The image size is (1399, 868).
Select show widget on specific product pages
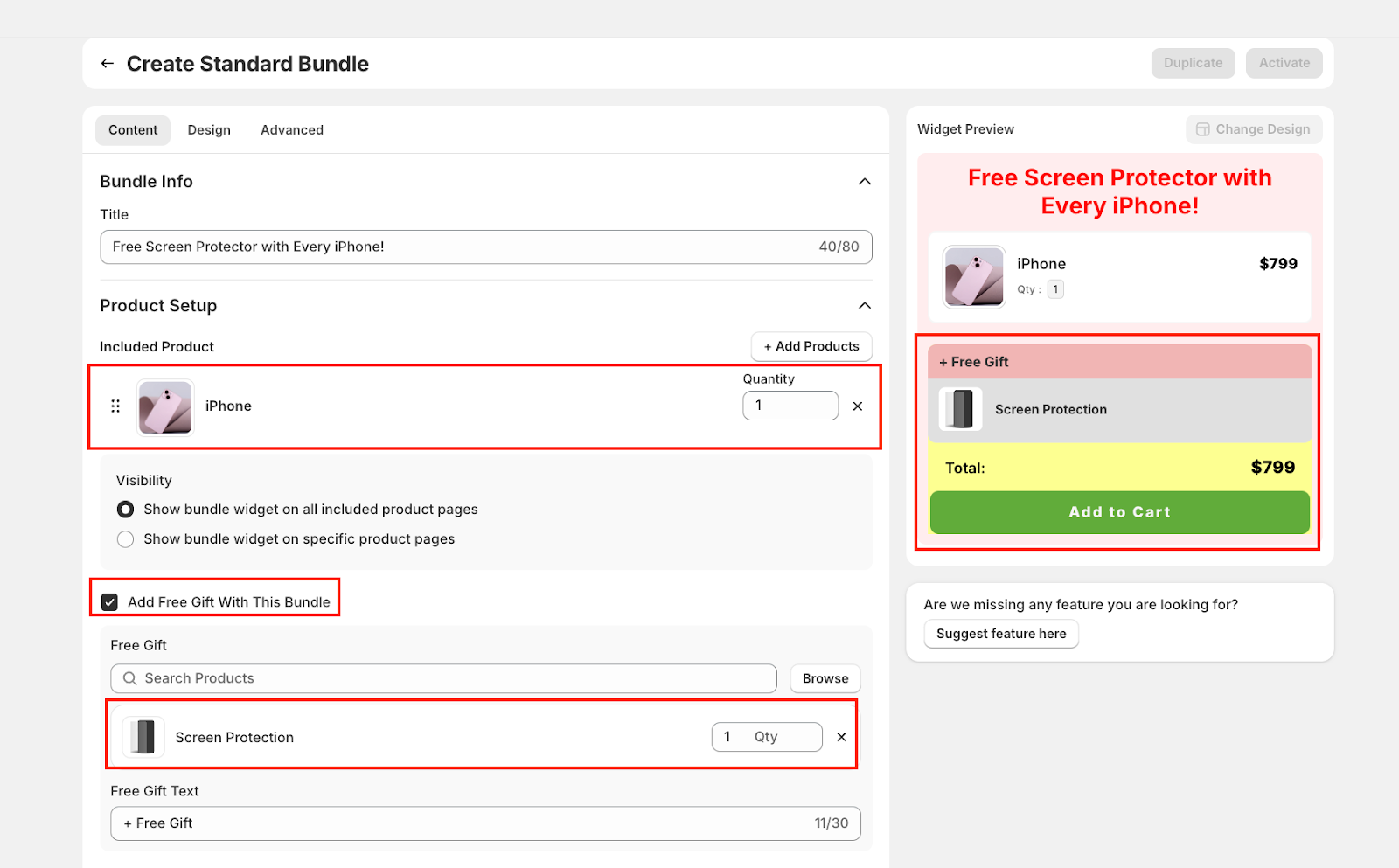(x=126, y=539)
